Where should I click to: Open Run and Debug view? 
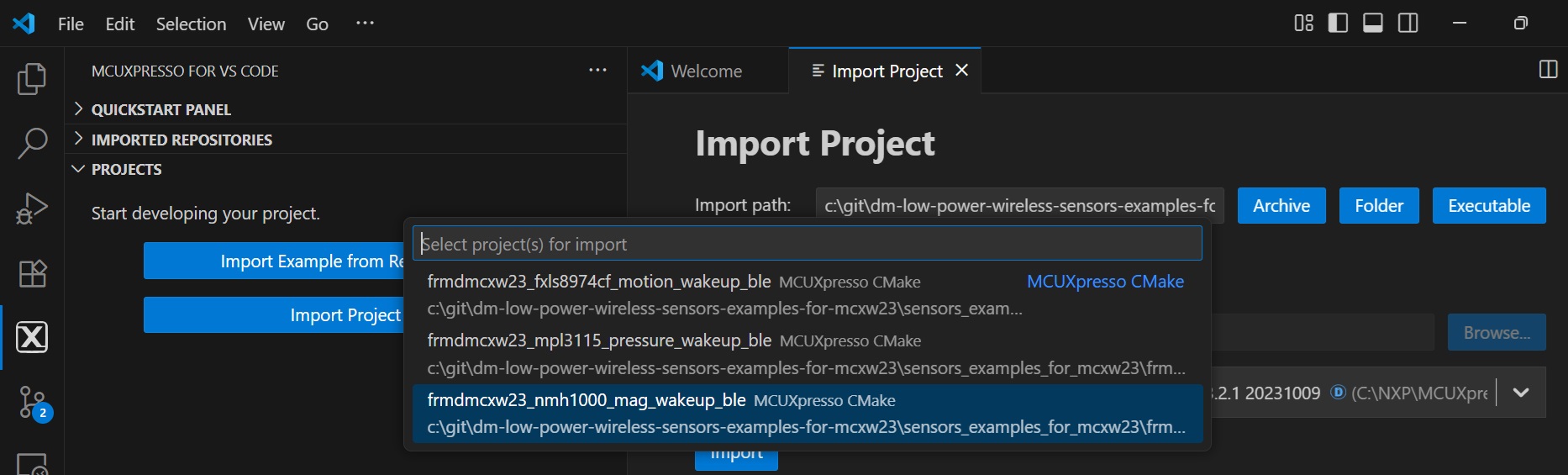(32, 208)
